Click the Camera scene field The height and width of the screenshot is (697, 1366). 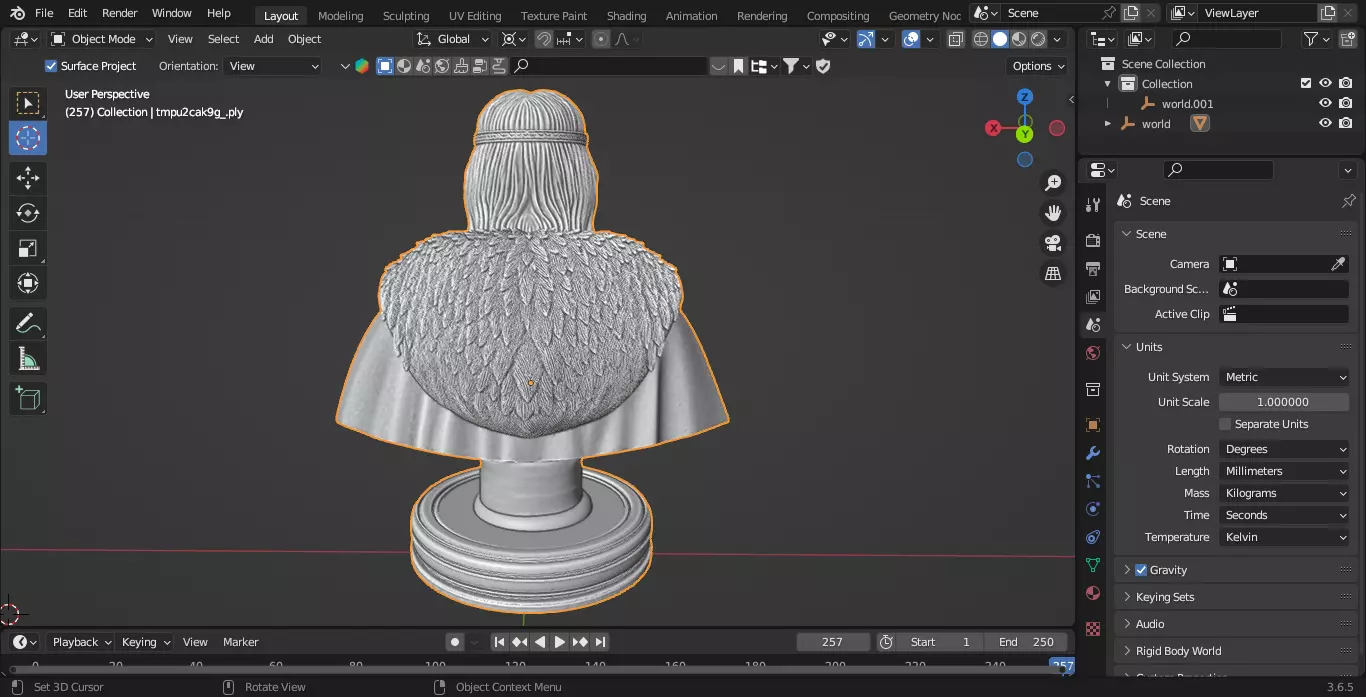(x=1285, y=264)
